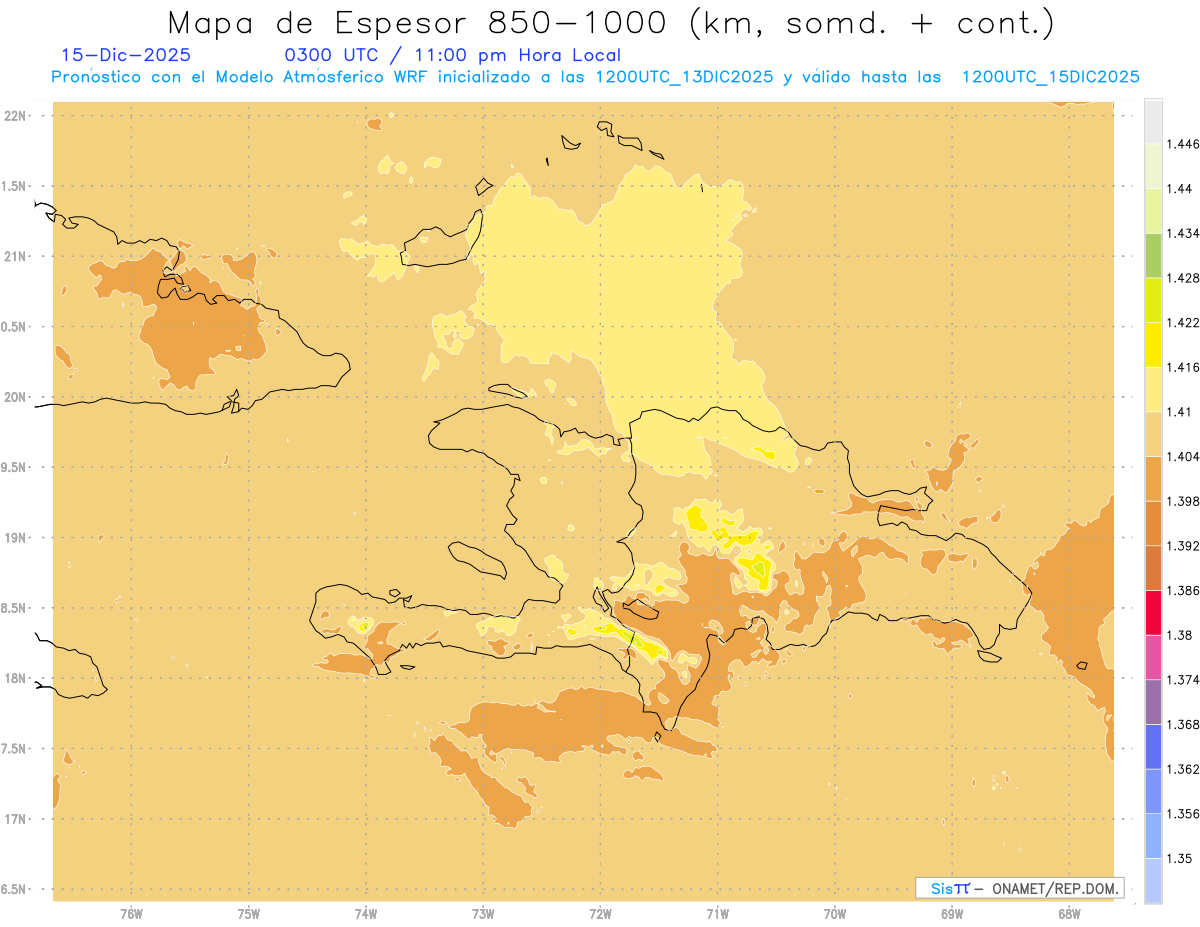Click the longitude label '76W'
Image resolution: width=1200 pixels, height=927 pixels.
(131, 913)
